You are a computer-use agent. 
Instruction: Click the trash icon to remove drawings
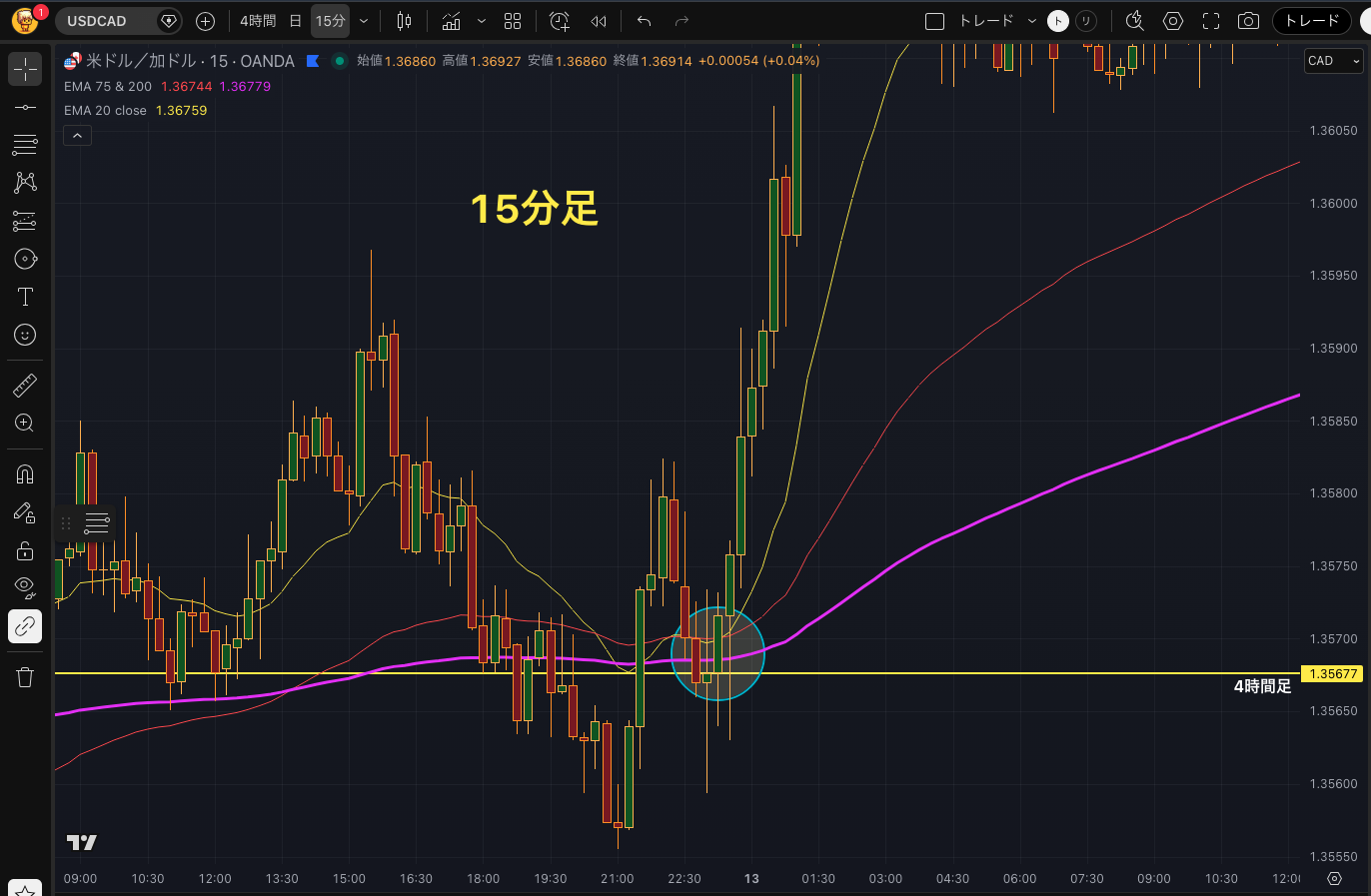[x=25, y=677]
